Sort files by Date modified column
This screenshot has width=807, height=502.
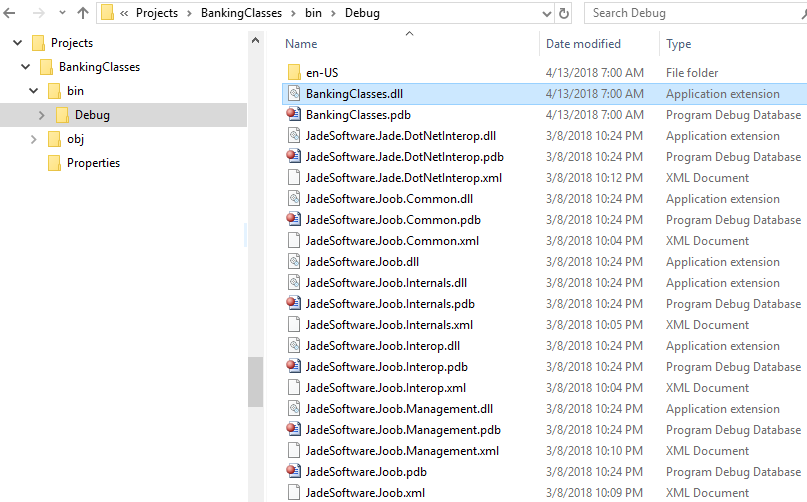click(x=583, y=44)
